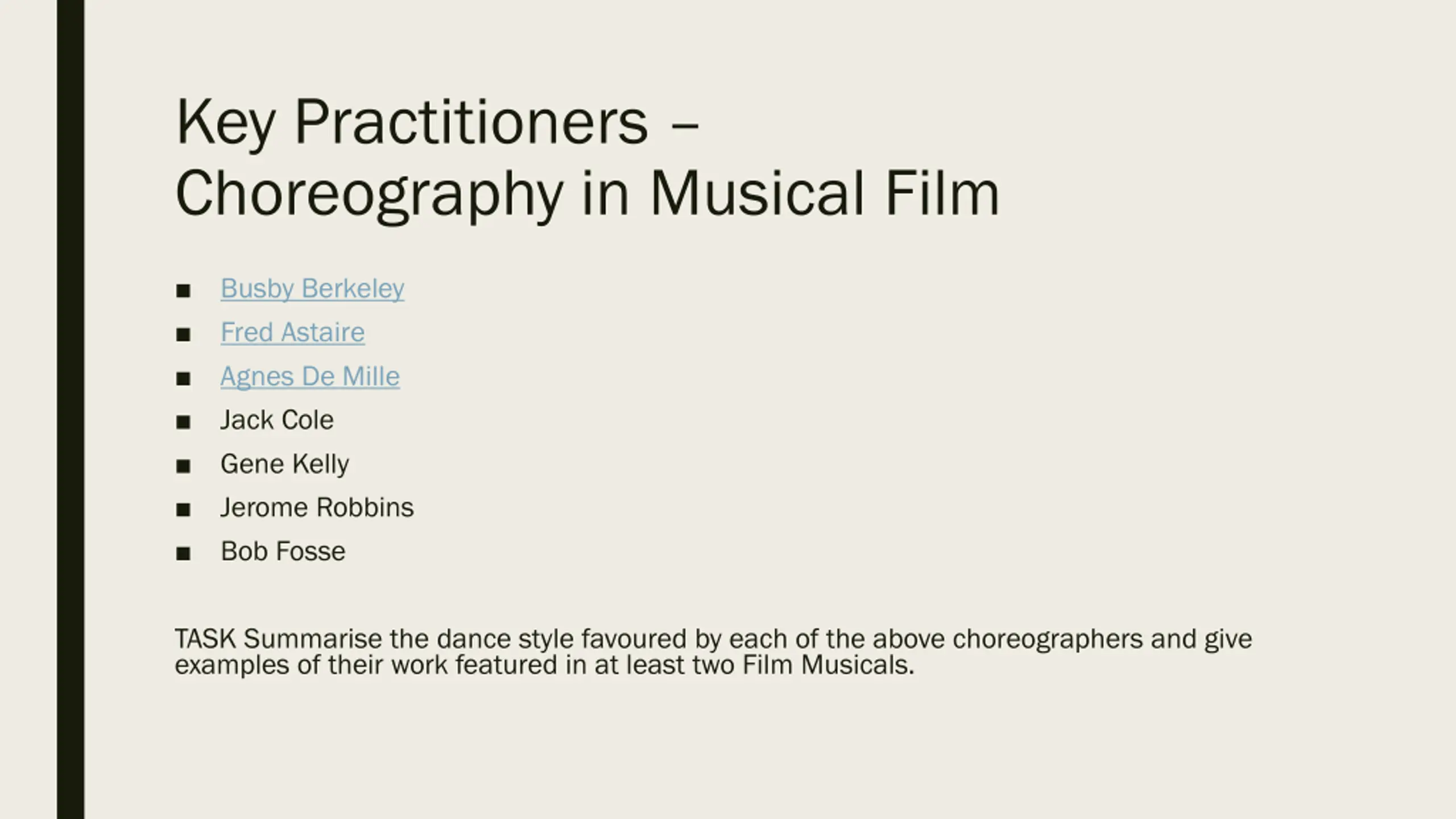Click the word 'choreographers' in the task text
The image size is (1456, 819).
(x=1048, y=640)
